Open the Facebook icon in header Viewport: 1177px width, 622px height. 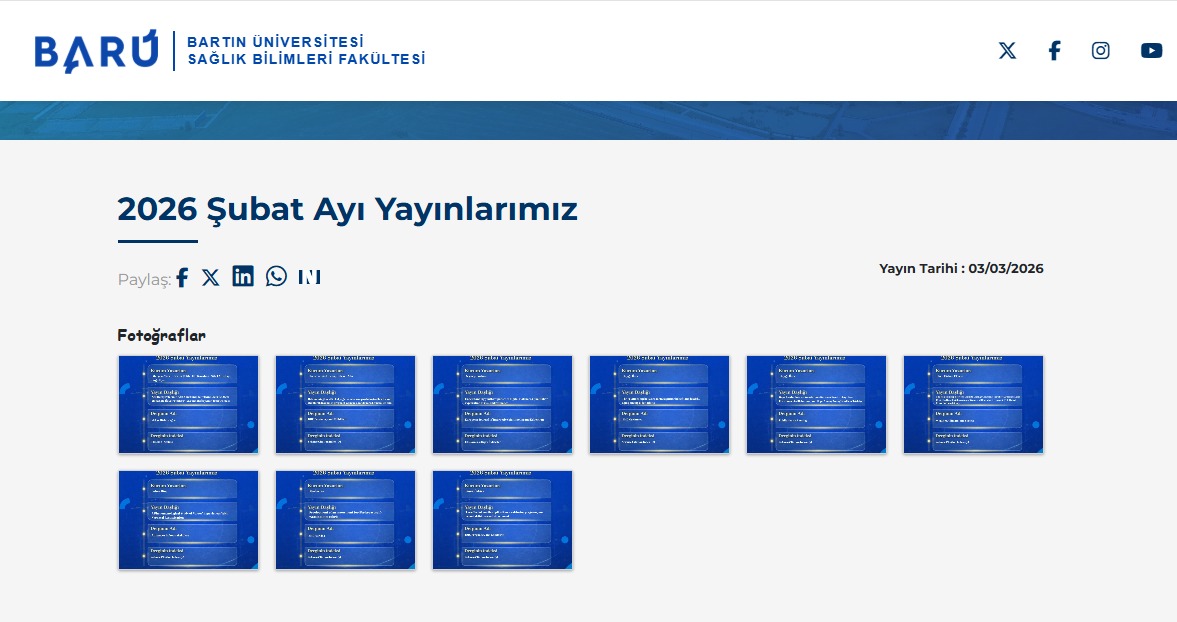(x=1054, y=51)
